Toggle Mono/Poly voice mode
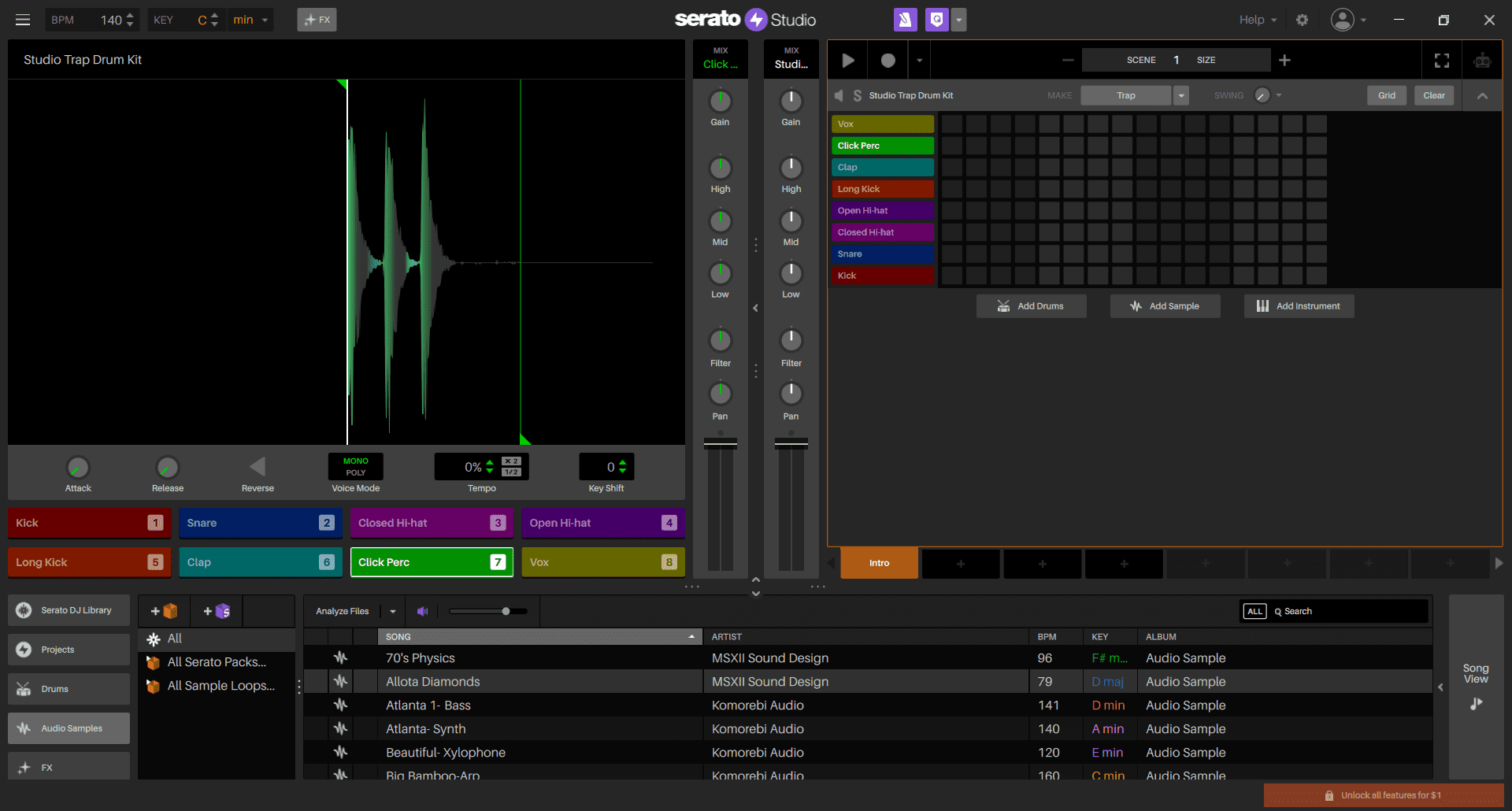 click(x=355, y=467)
